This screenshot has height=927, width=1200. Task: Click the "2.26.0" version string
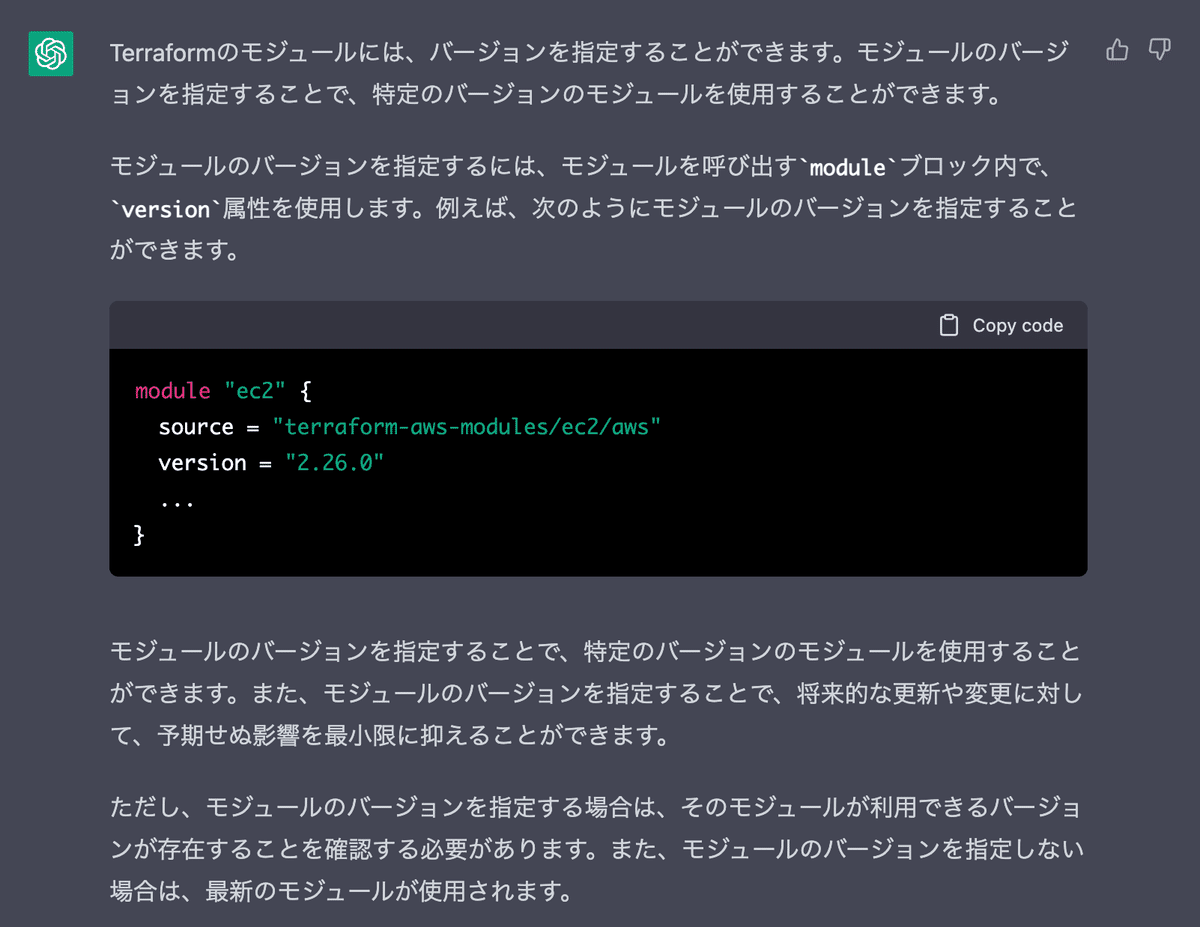click(x=335, y=463)
